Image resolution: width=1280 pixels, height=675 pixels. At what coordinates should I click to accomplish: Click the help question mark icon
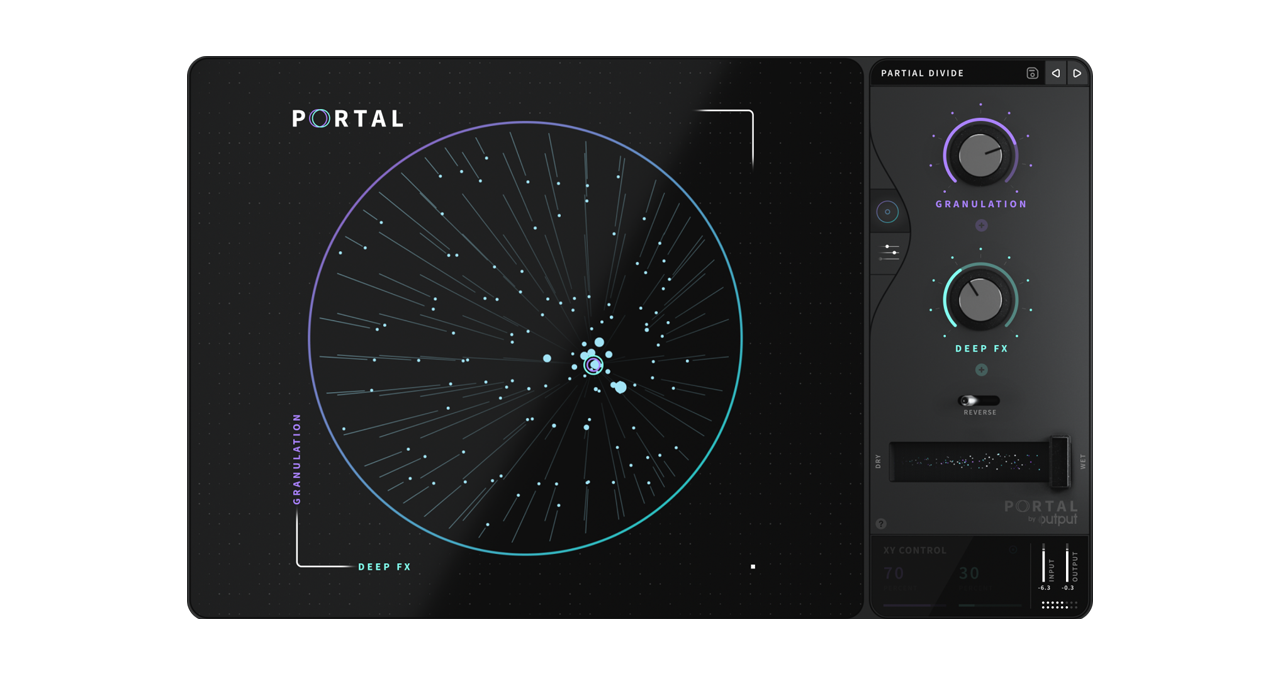click(881, 523)
